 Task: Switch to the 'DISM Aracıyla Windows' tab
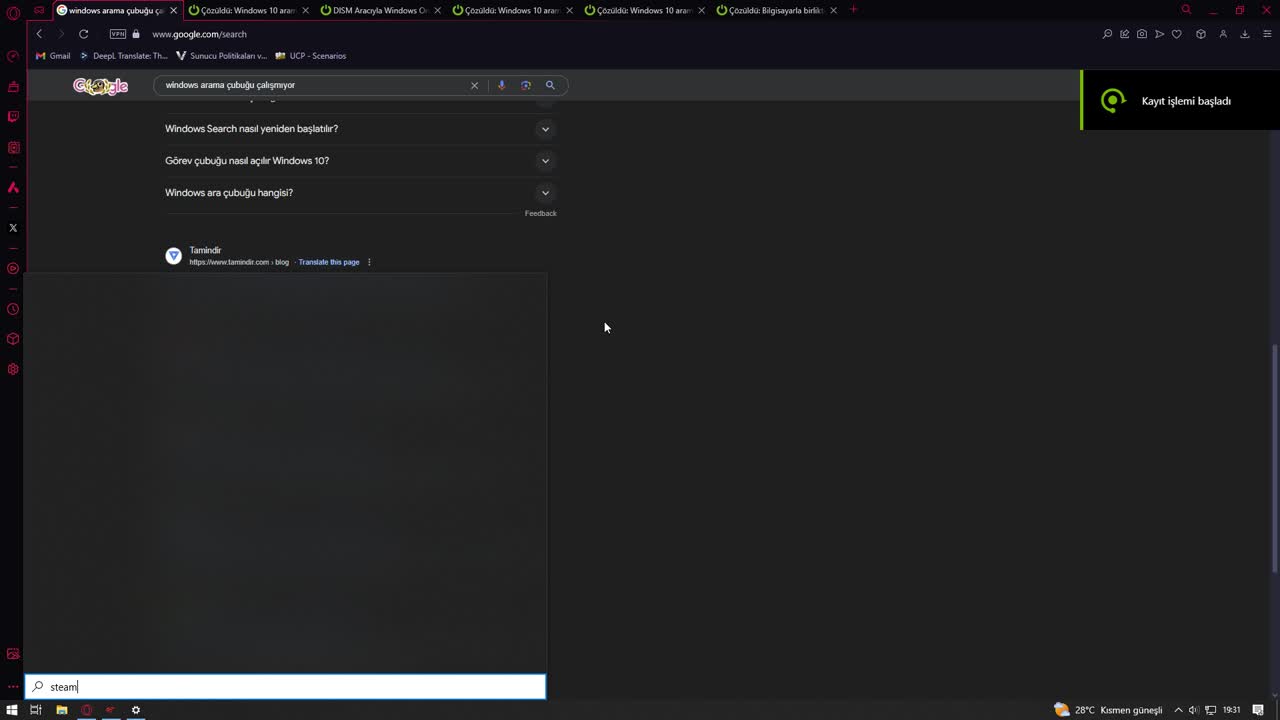pyautogui.click(x=378, y=10)
